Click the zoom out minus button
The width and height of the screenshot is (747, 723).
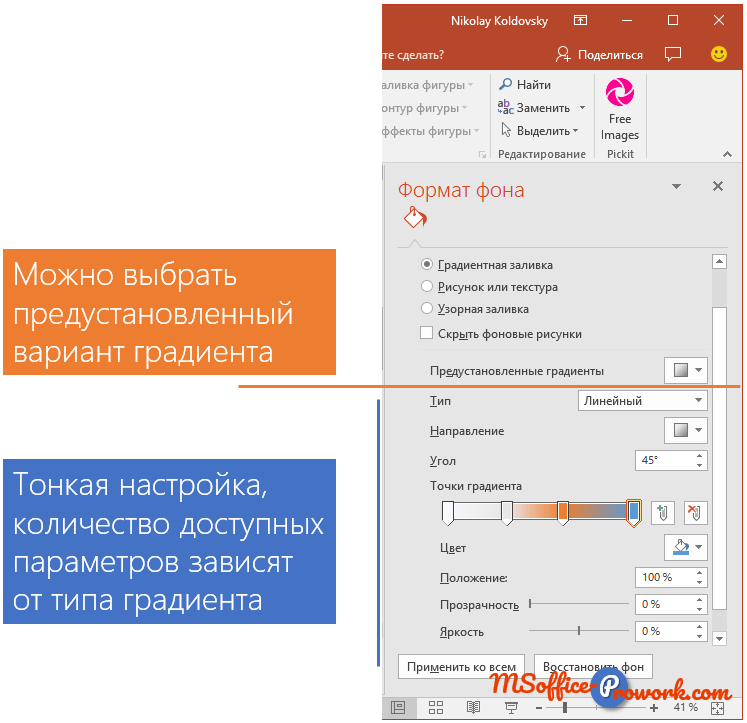(539, 708)
